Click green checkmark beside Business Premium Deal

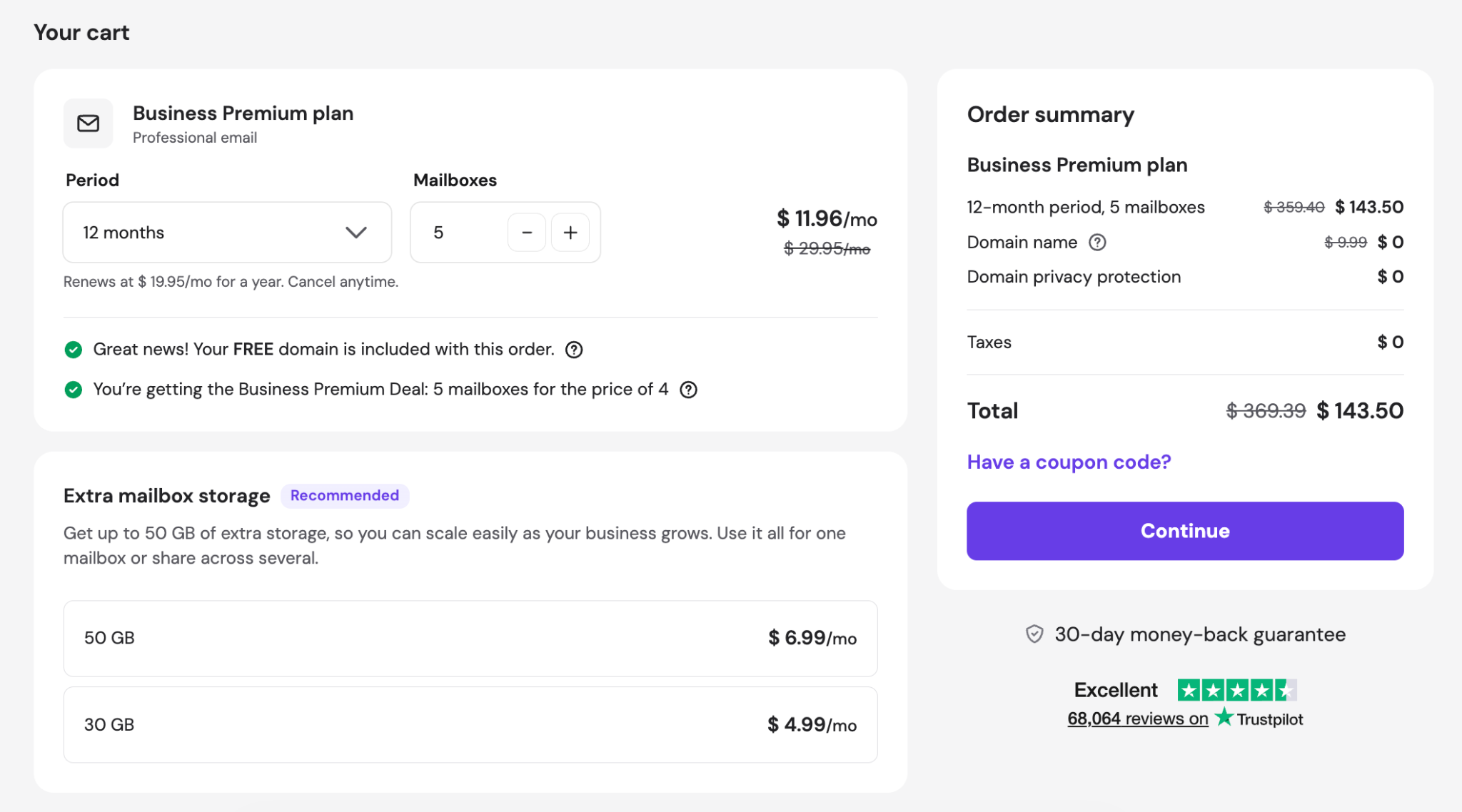pos(73,390)
